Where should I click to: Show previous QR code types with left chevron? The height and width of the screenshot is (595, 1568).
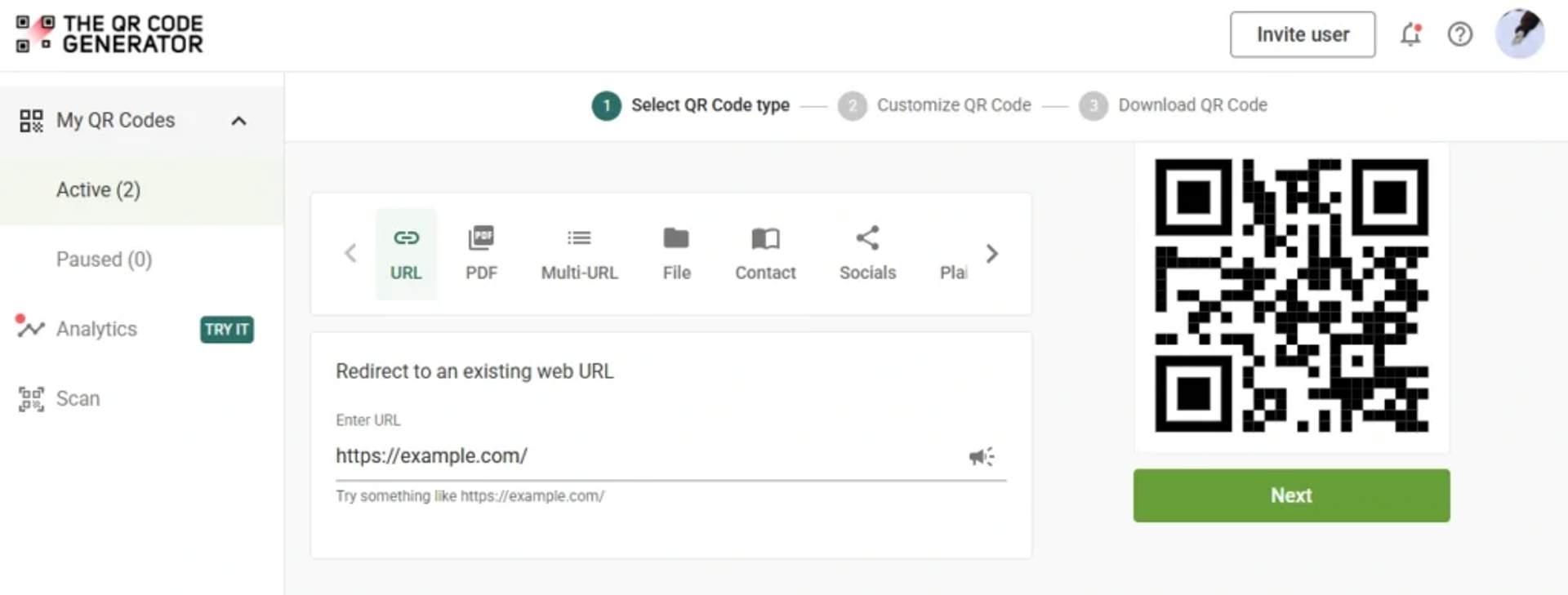click(x=350, y=254)
